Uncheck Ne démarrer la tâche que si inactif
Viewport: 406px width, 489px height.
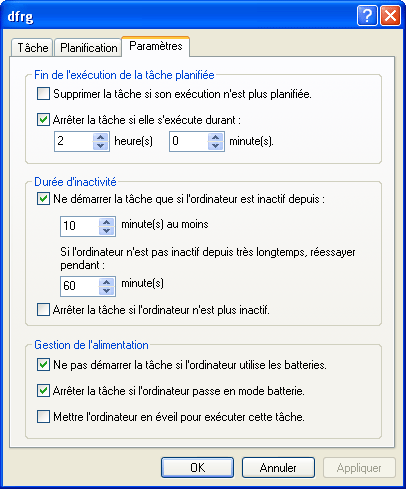pos(43,199)
